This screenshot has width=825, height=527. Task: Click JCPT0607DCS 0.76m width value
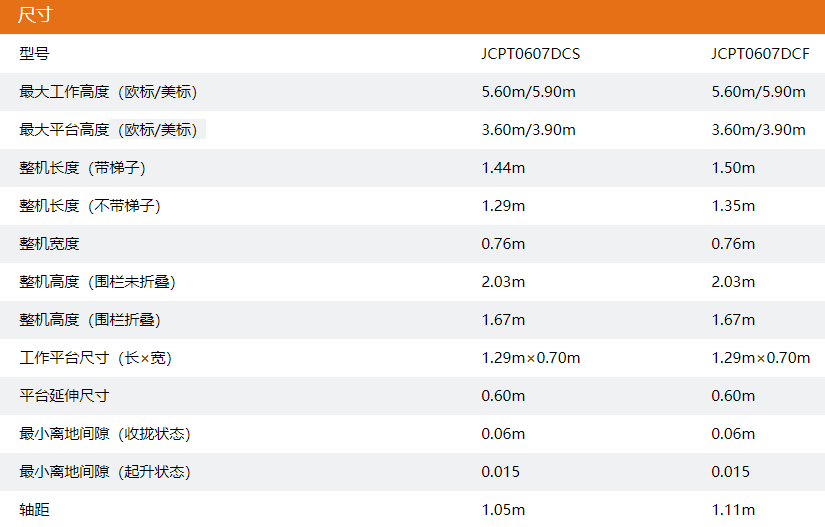[503, 244]
